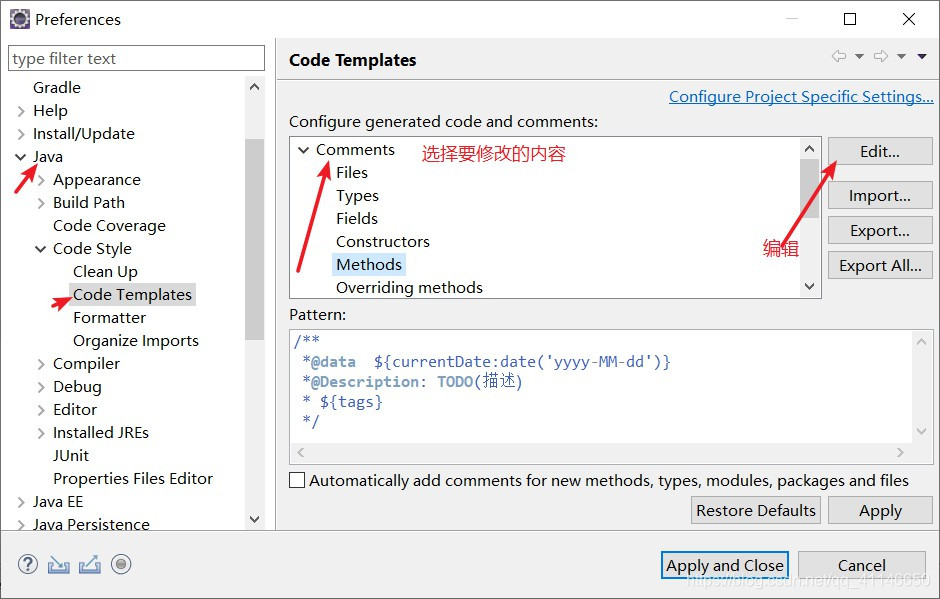Maximize the Preferences window
This screenshot has height=599, width=940.
849,19
